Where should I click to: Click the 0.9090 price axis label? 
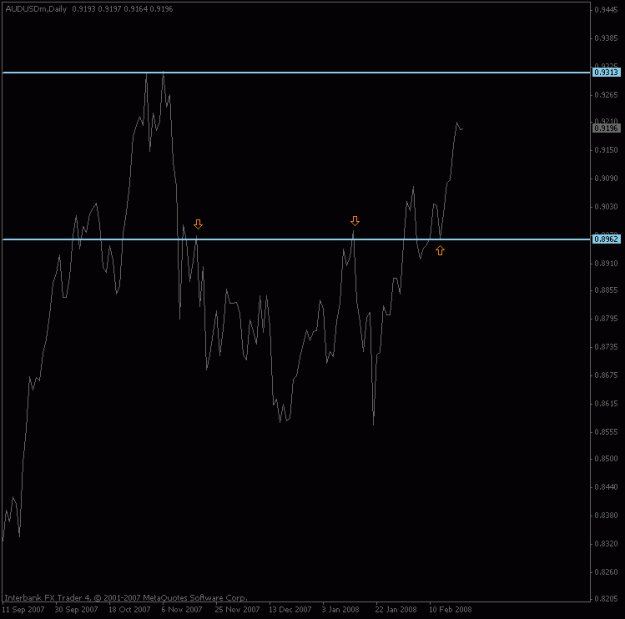606,178
